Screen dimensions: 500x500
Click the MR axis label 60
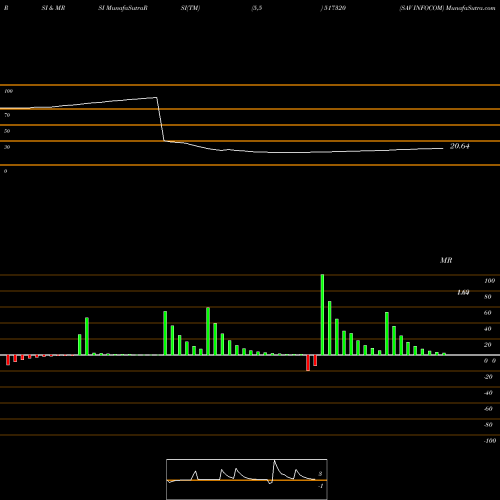[x=488, y=313]
